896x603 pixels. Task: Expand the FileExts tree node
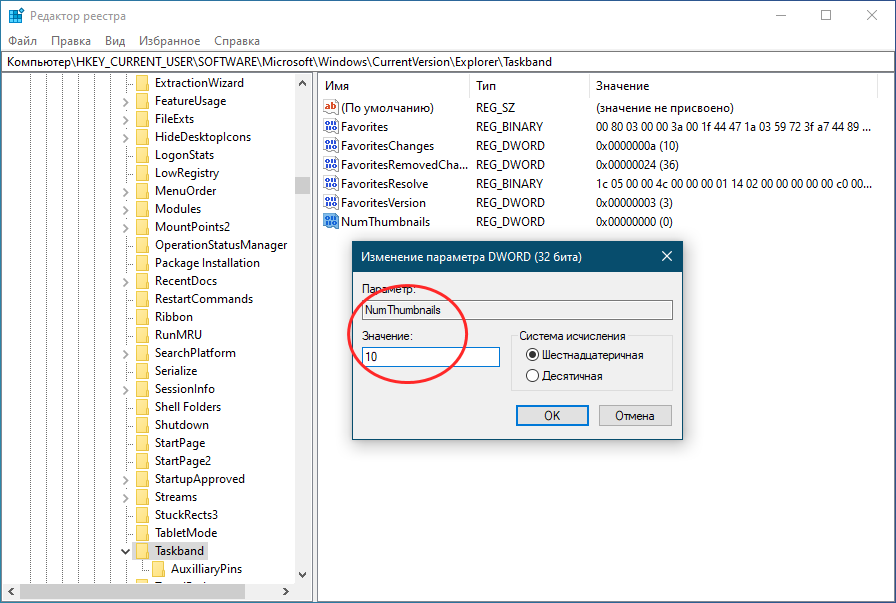tap(126, 120)
